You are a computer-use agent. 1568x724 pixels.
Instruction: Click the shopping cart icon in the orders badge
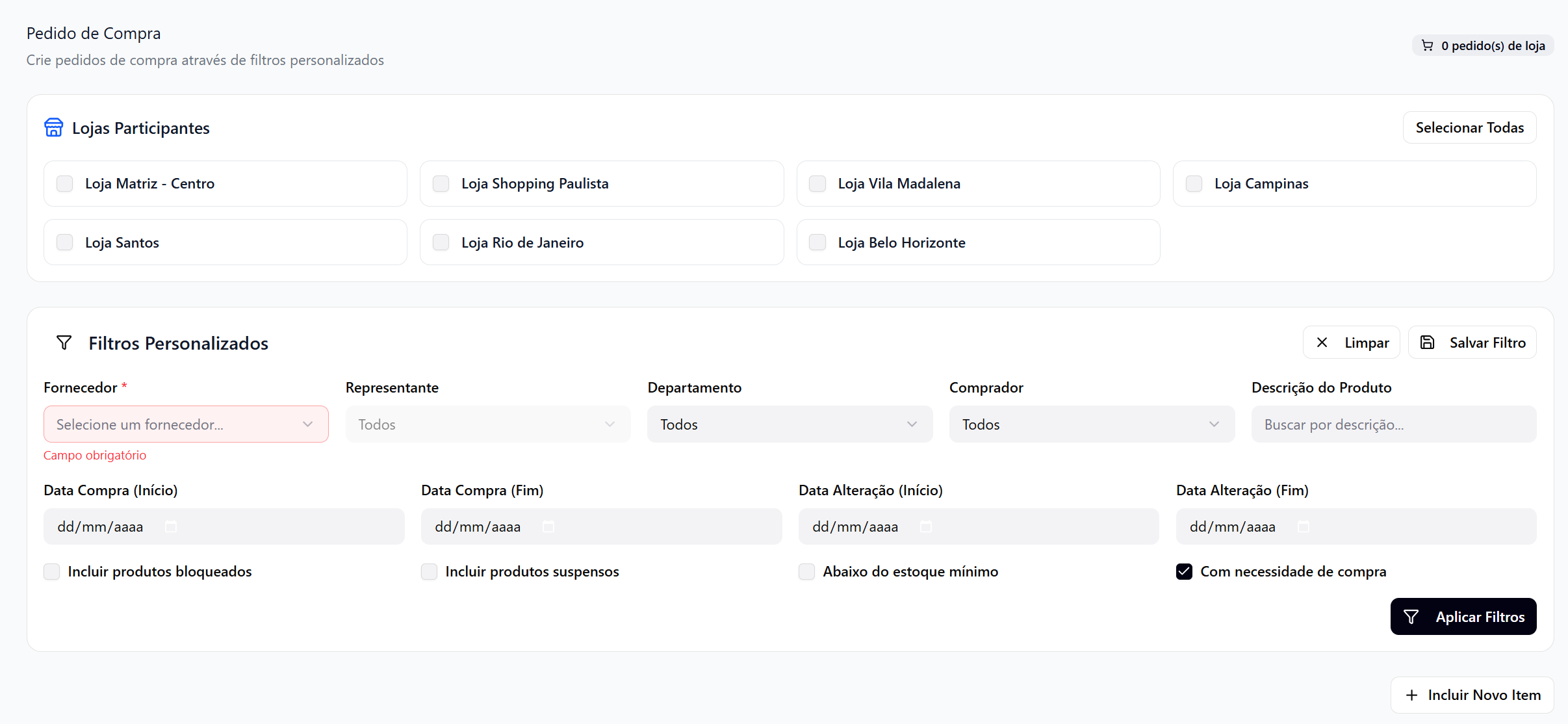pos(1427,45)
